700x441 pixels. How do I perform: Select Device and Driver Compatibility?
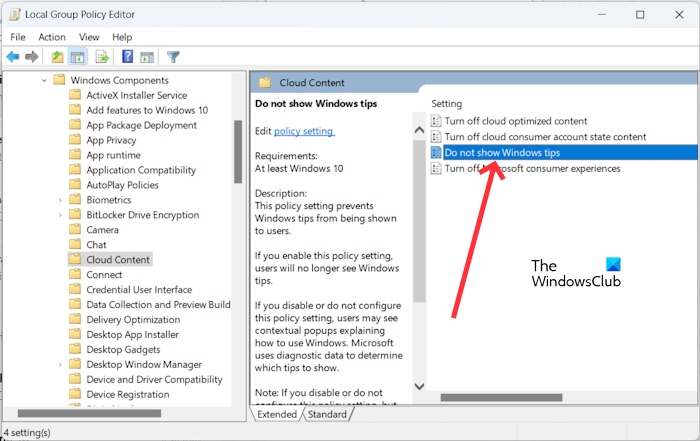154,379
